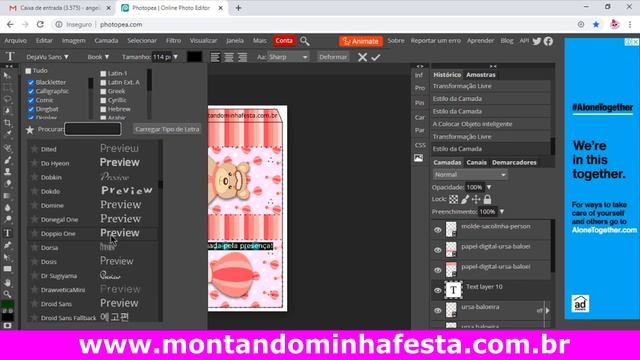Open the Preenchimento slider arrow
This screenshot has width=640, height=360.
pyautogui.click(x=502, y=211)
